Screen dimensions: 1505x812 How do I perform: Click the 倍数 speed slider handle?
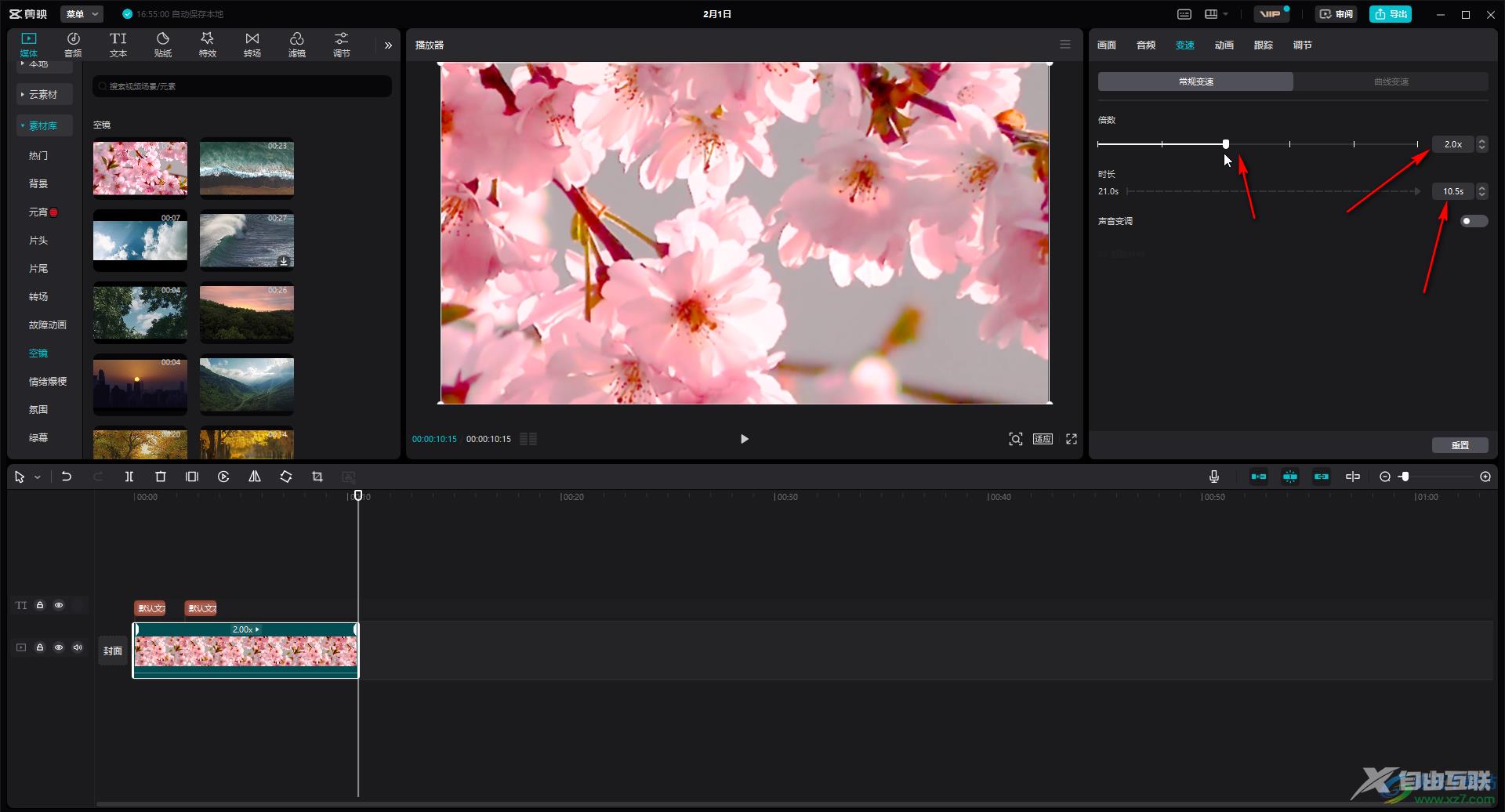[x=1226, y=144]
